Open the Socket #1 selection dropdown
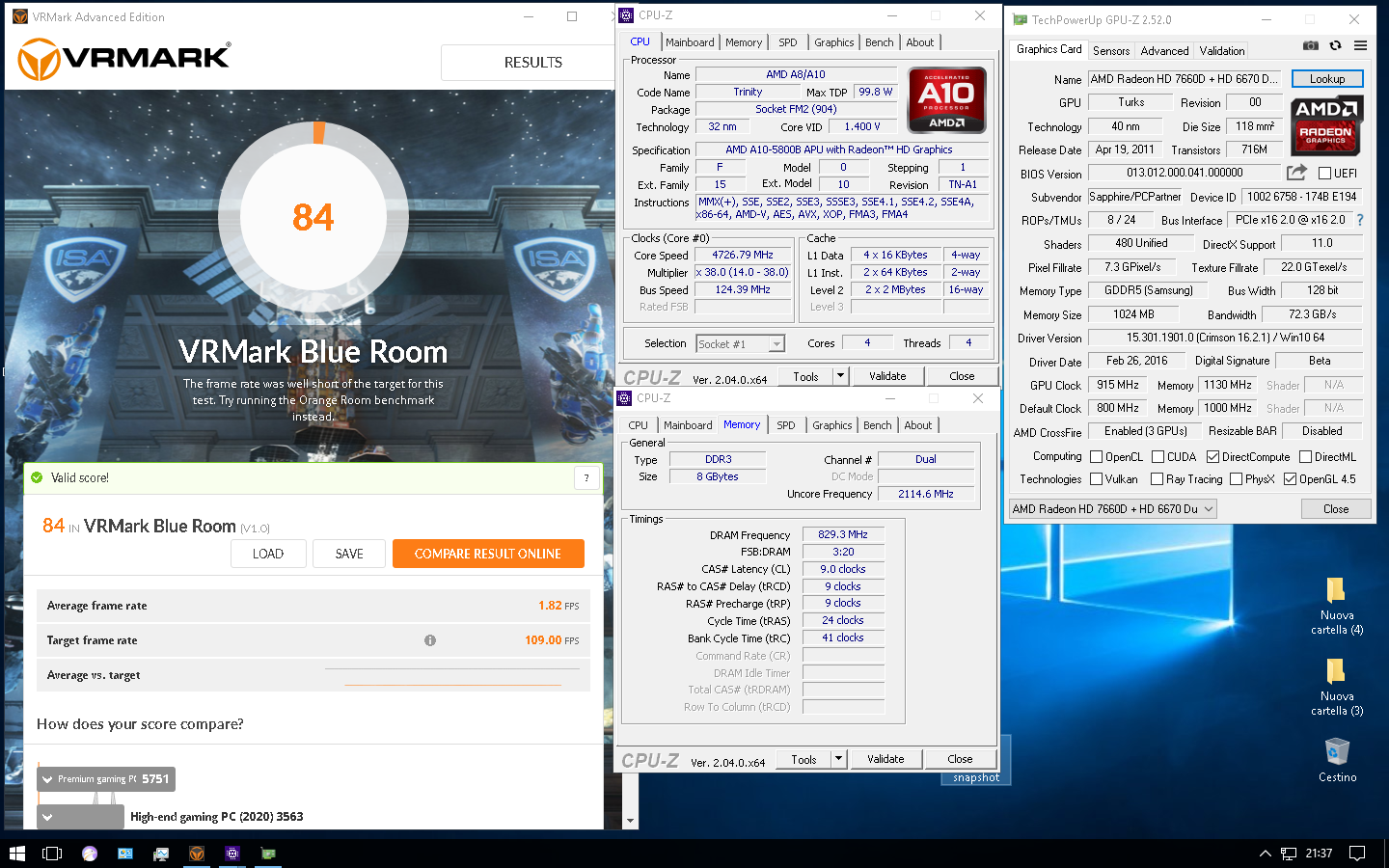This screenshot has height=868, width=1389. click(x=741, y=343)
